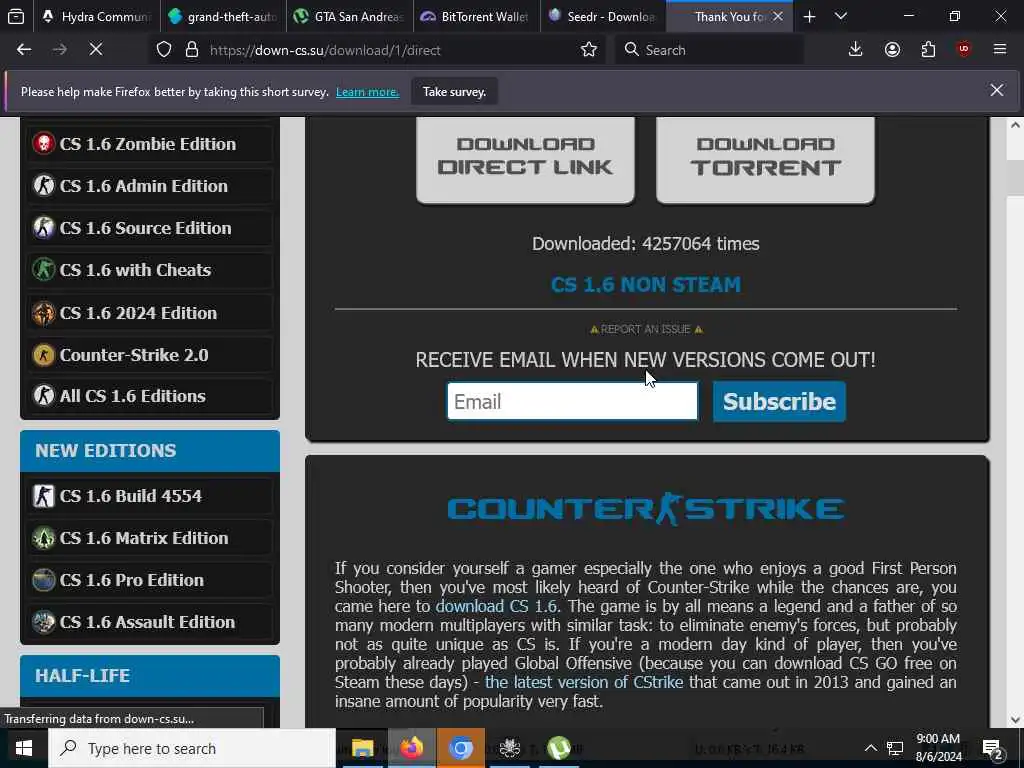Open CS 1.6 with Cheats in sidebar
This screenshot has height=768, width=1024.
click(x=150, y=270)
